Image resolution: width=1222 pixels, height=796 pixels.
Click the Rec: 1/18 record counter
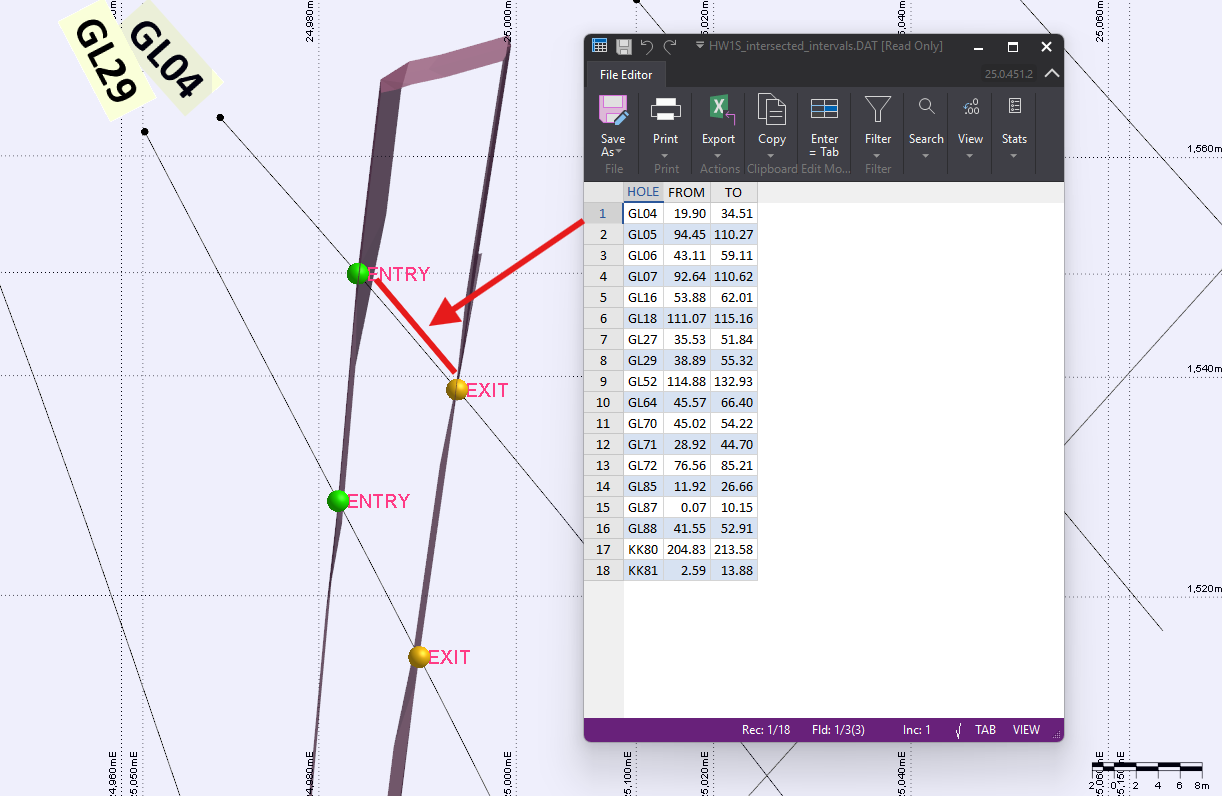pyautogui.click(x=766, y=730)
